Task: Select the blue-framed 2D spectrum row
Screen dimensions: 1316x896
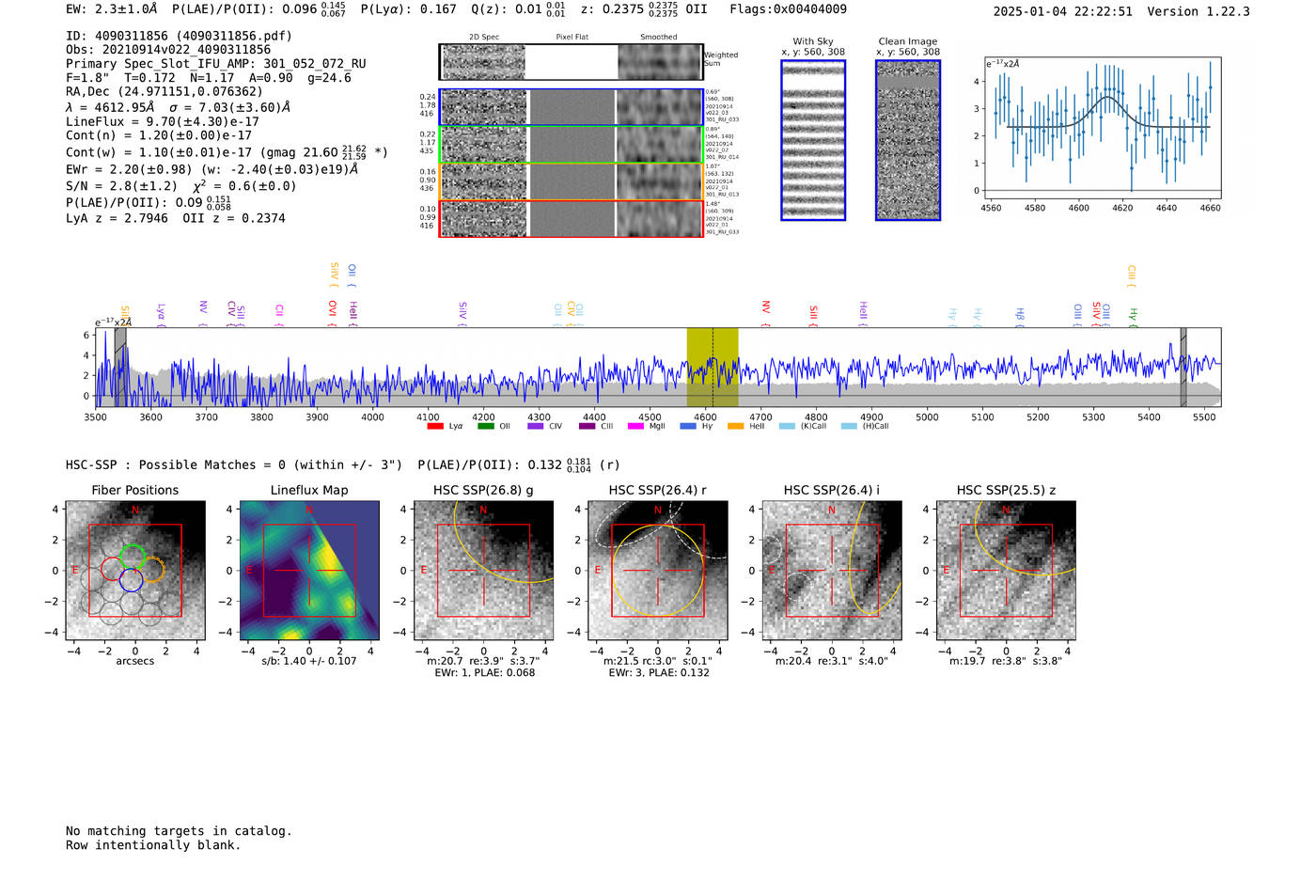Action: click(572, 107)
